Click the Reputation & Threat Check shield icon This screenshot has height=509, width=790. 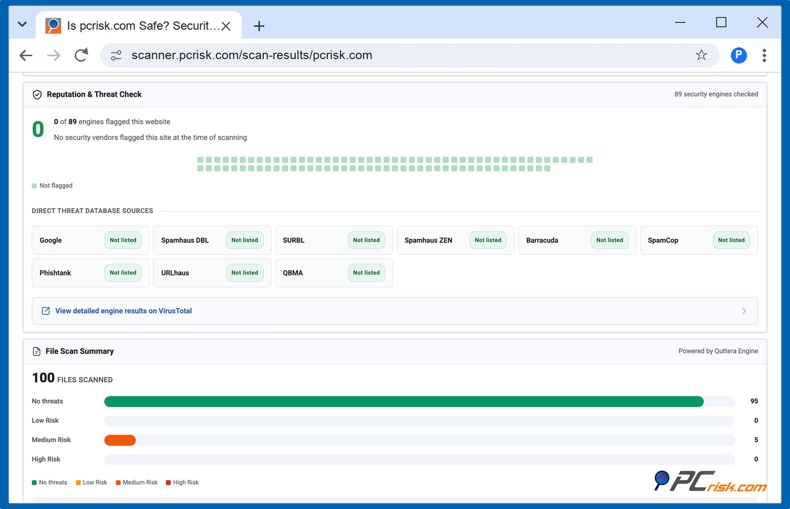[x=37, y=94]
